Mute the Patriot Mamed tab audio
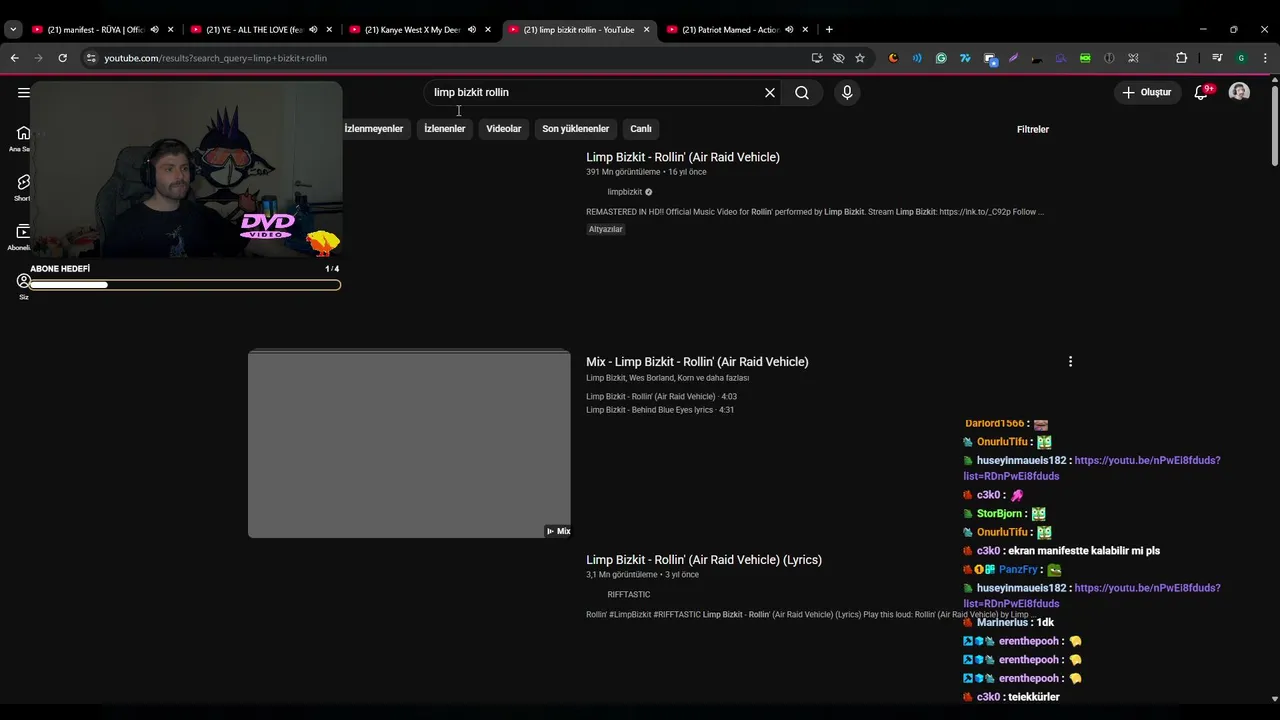This screenshot has height=720, width=1280. click(789, 29)
